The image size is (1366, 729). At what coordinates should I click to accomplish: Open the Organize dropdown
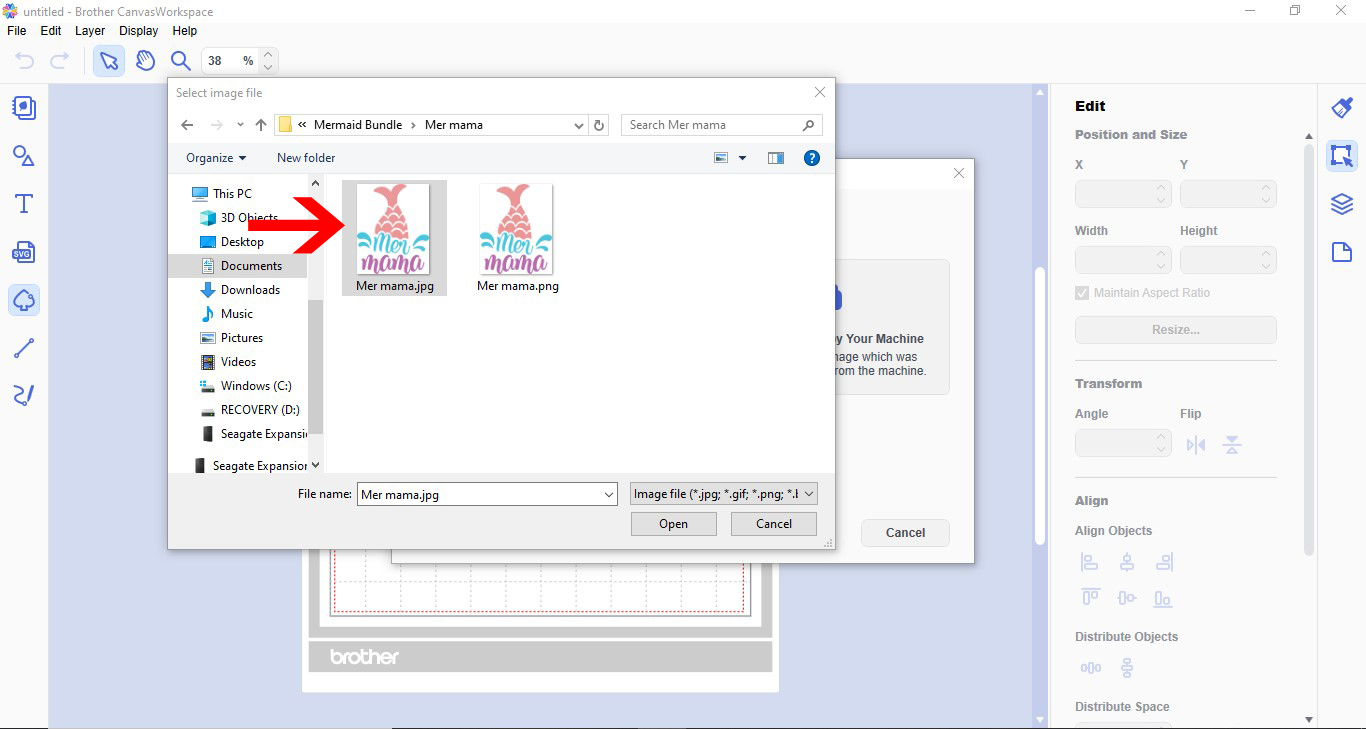click(x=216, y=158)
